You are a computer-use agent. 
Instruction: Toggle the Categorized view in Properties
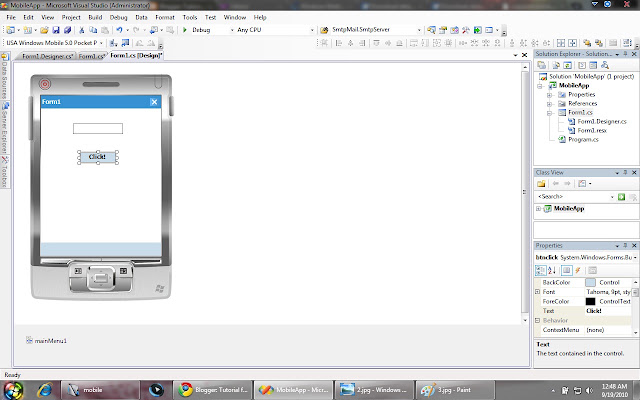coord(540,270)
